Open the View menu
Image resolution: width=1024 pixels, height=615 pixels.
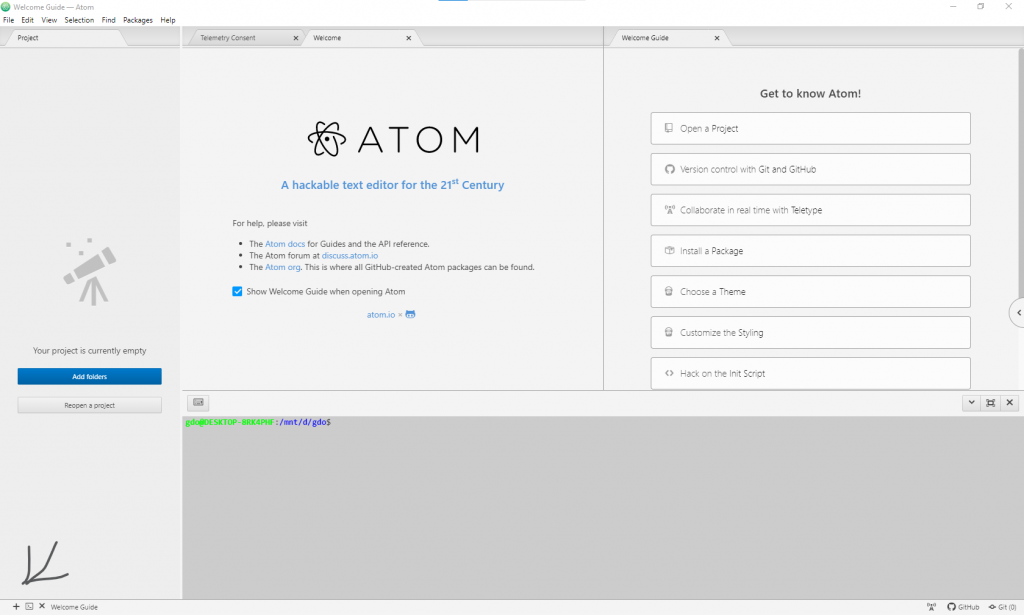pos(49,20)
